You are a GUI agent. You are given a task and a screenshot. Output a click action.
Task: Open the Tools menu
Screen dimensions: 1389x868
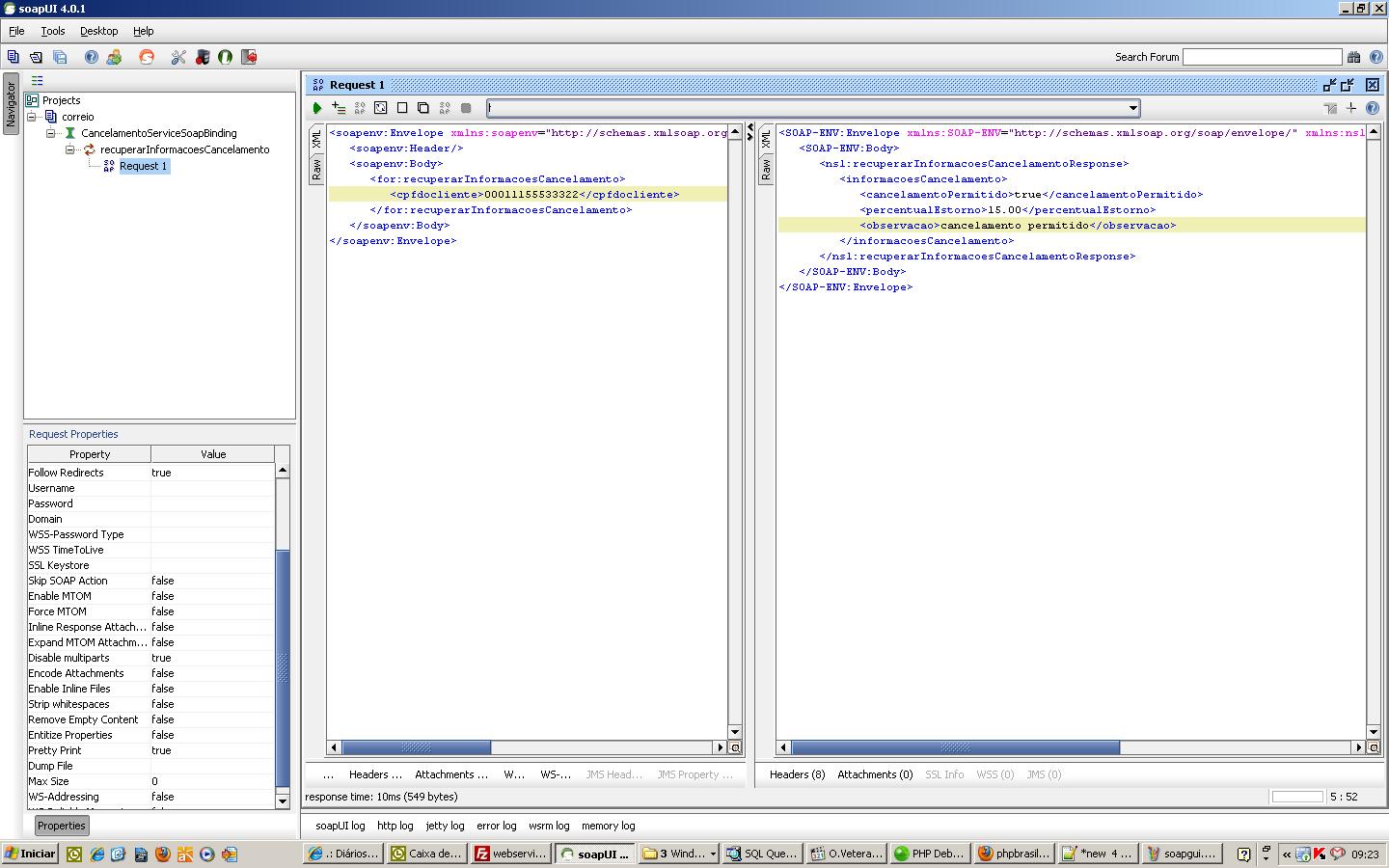click(52, 31)
